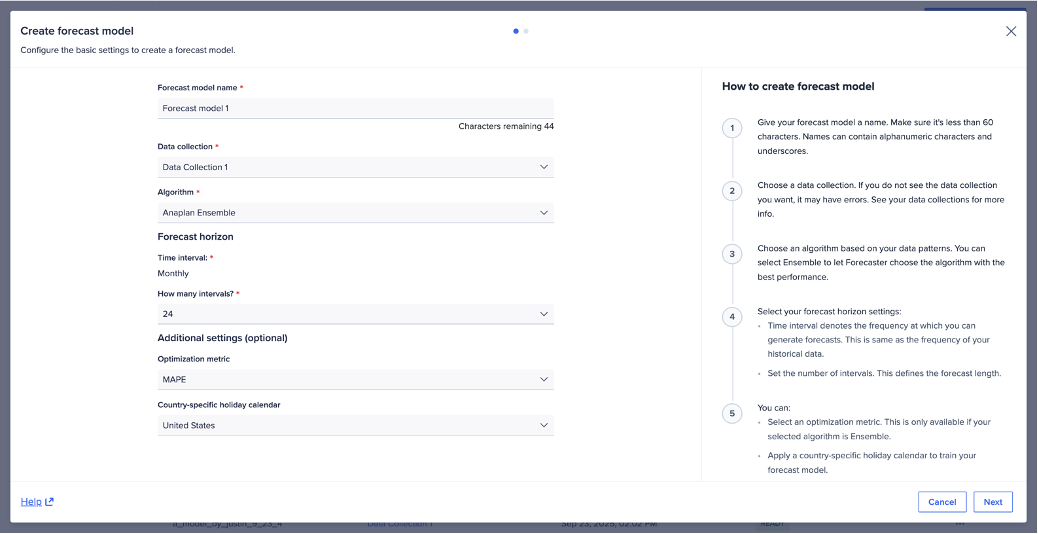Expand the Optimization metric MAPE dropdown
Screen dimensions: 1038x534
pos(355,380)
